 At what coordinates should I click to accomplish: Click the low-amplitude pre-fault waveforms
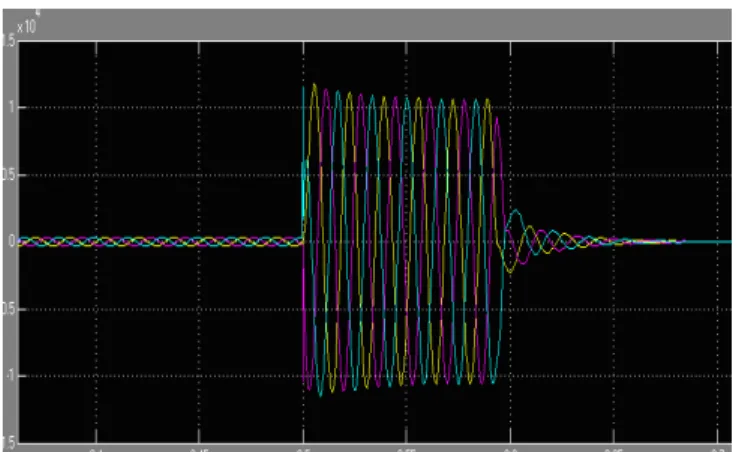click(x=160, y=241)
